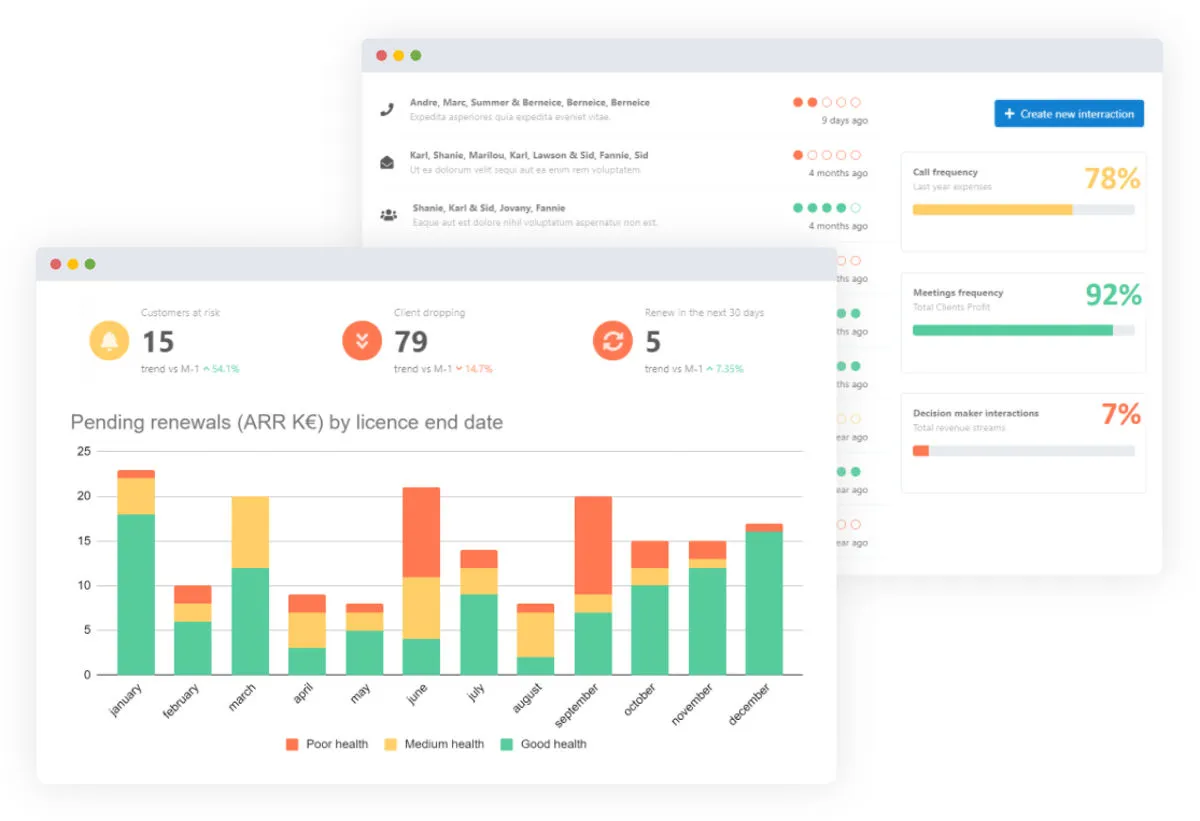Image resolution: width=1200 pixels, height=821 pixels.
Task: Toggle the Medium health legend entry
Action: pos(434,744)
